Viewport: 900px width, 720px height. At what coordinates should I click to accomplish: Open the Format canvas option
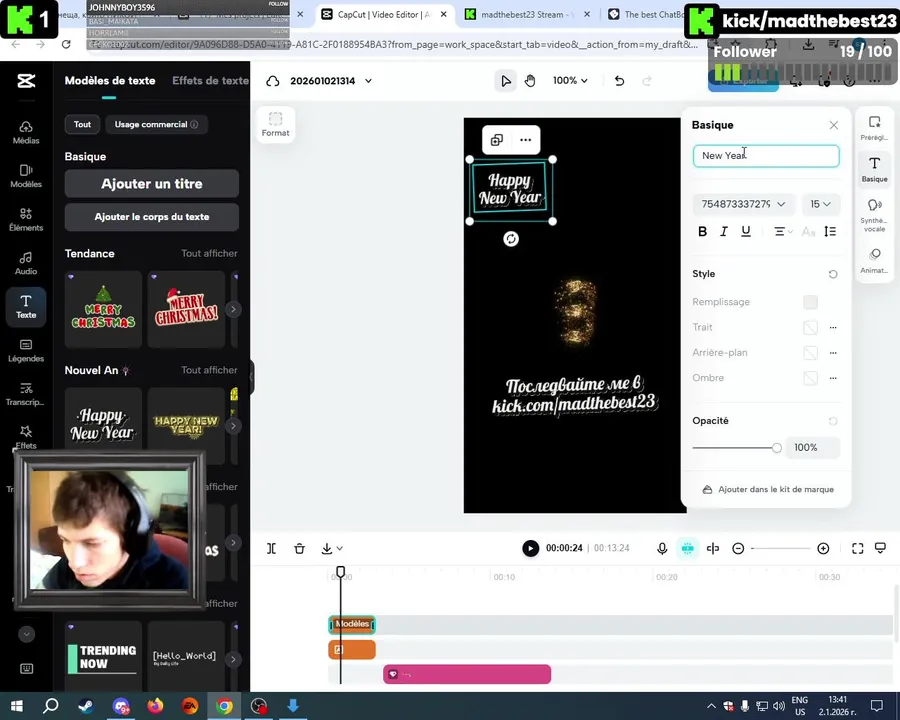pyautogui.click(x=276, y=125)
